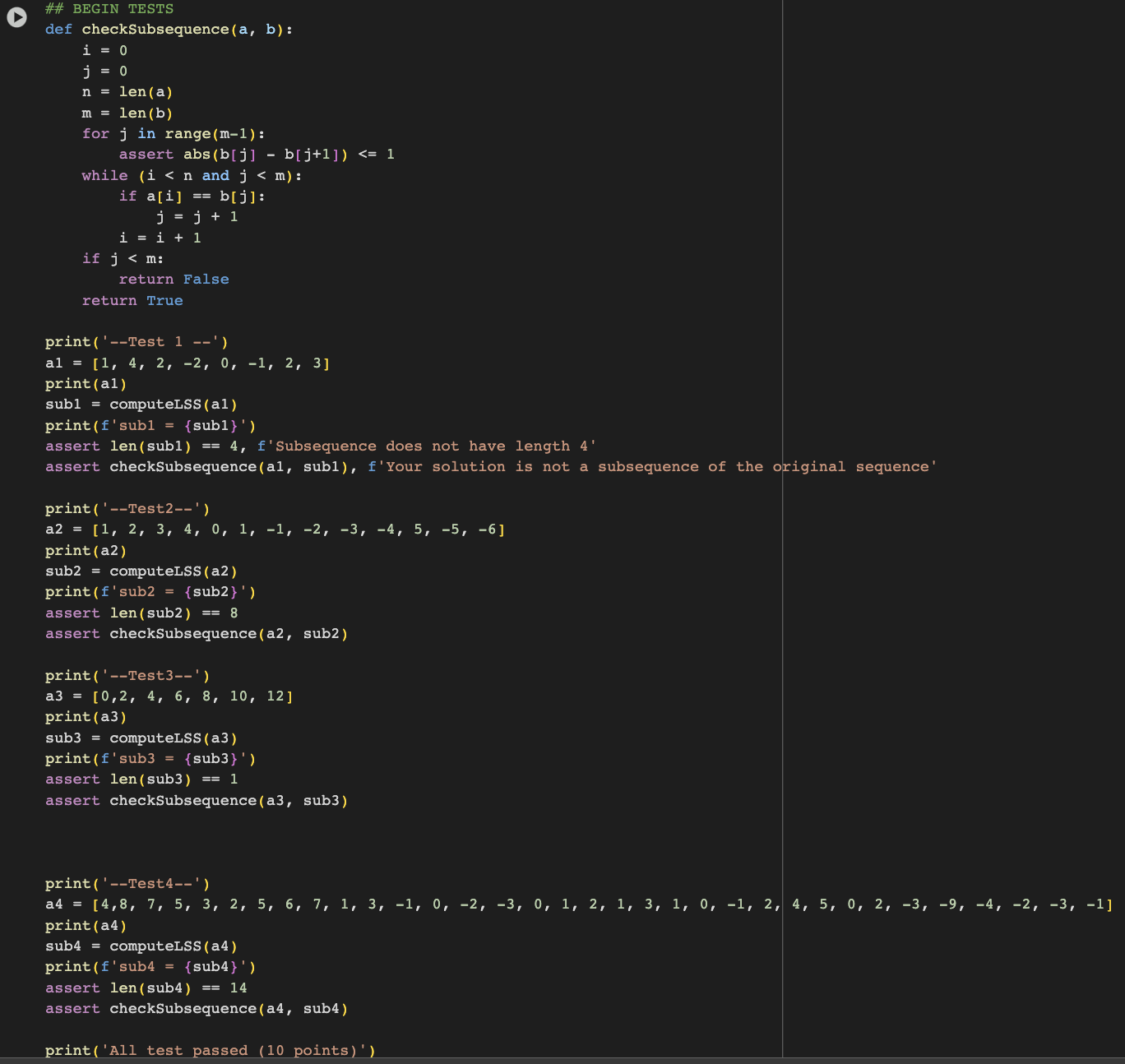Click the a2 list assignment line
This screenshot has height=1064, width=1125.
pyautogui.click(x=275, y=530)
